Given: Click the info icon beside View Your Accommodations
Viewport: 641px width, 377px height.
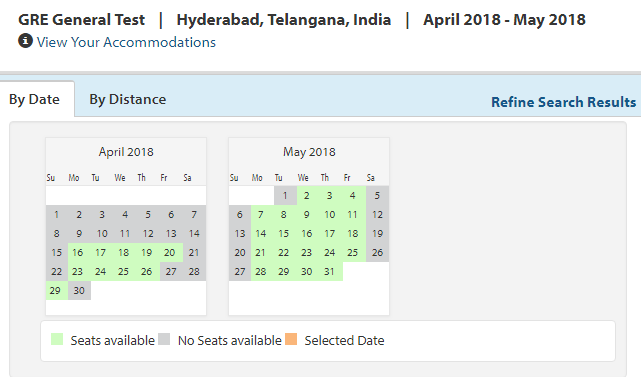Looking at the screenshot, I should pyautogui.click(x=25, y=41).
